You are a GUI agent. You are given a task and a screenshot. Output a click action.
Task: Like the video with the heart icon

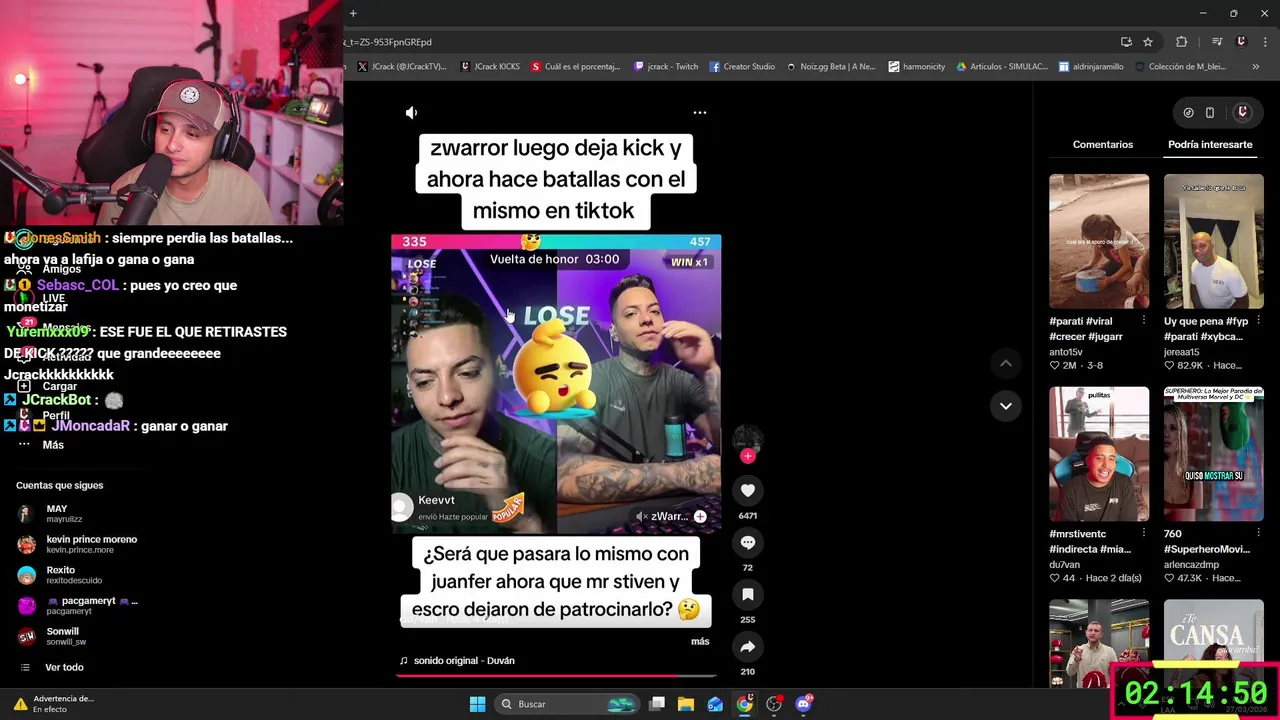(x=747, y=490)
